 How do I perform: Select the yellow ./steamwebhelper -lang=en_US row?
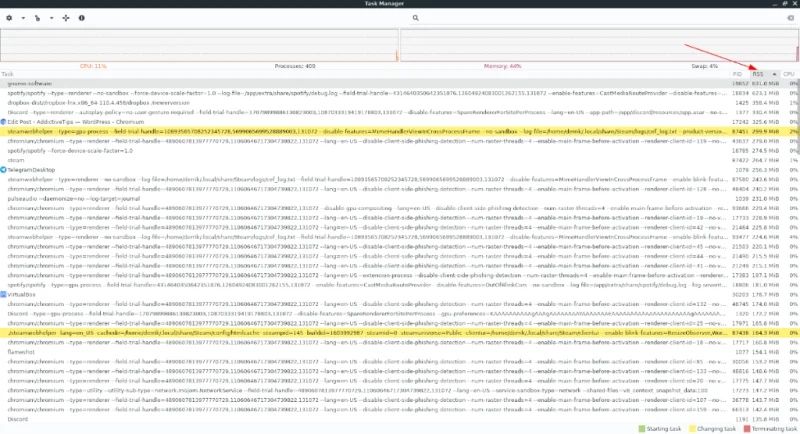[398, 333]
